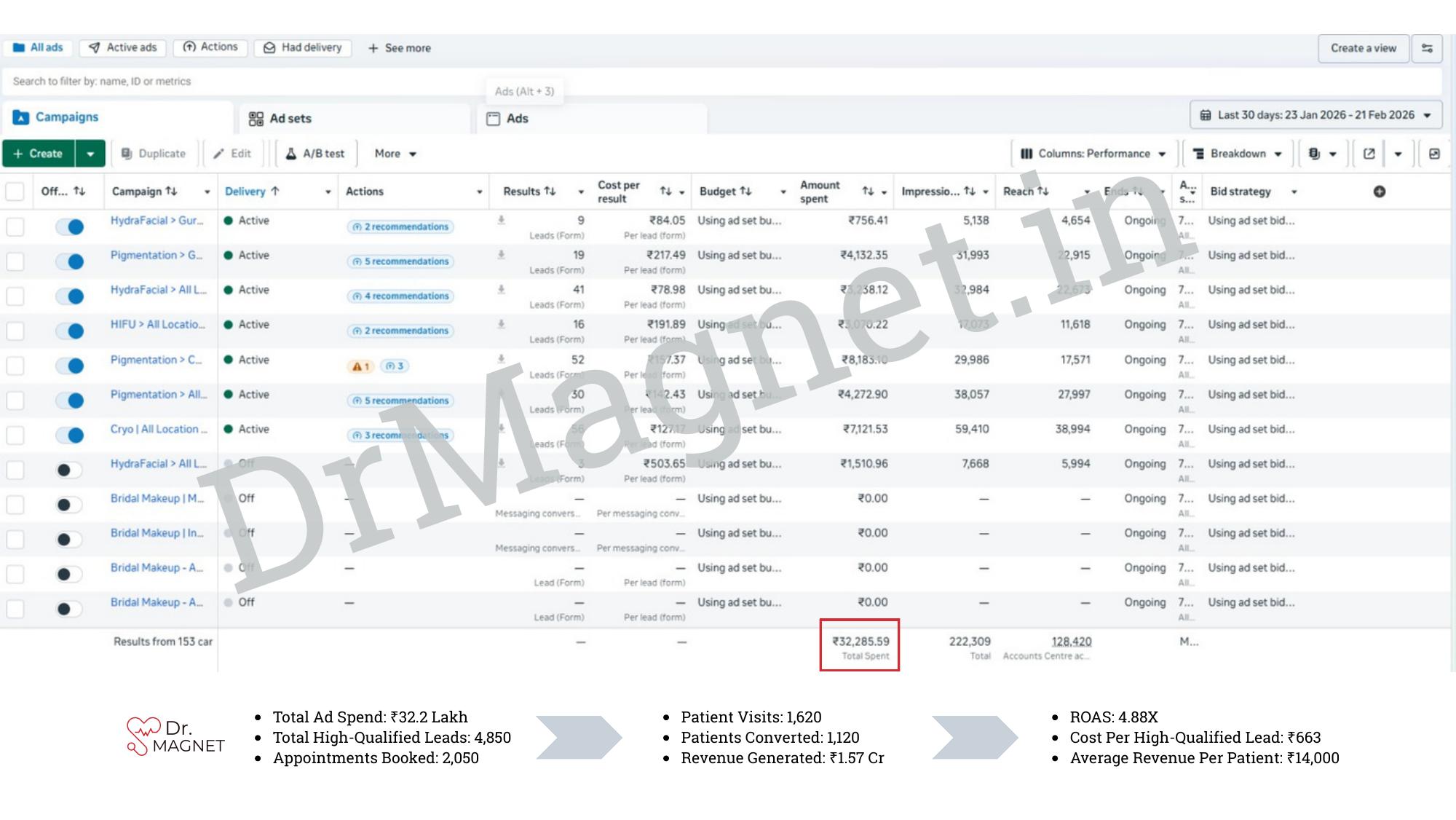This screenshot has width=1456, height=820.
Task: Sort by the Off/On column arrows
Action: click(x=79, y=192)
